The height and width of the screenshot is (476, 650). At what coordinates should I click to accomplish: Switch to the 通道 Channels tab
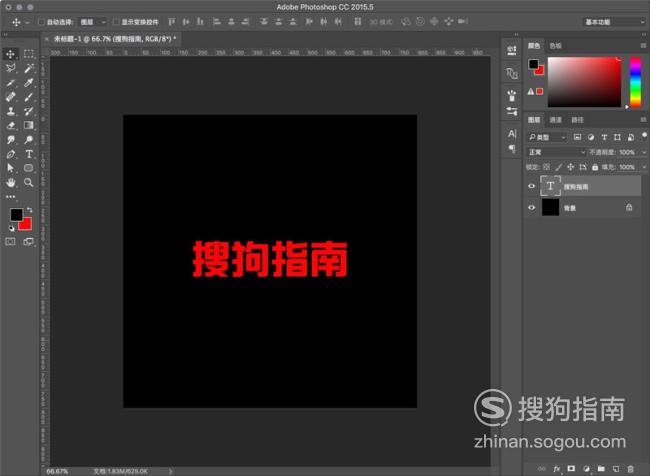(x=555, y=120)
